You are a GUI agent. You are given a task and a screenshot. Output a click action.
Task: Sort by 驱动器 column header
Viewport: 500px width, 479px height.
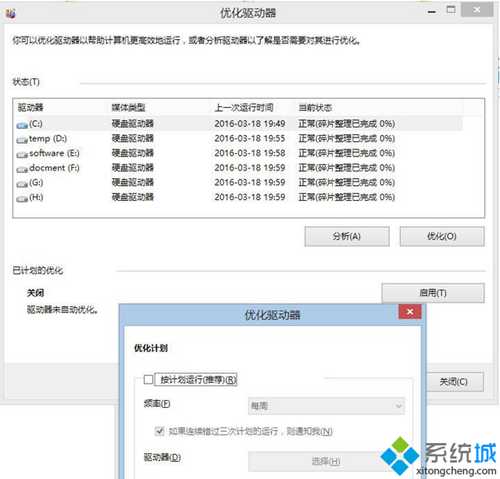point(31,107)
